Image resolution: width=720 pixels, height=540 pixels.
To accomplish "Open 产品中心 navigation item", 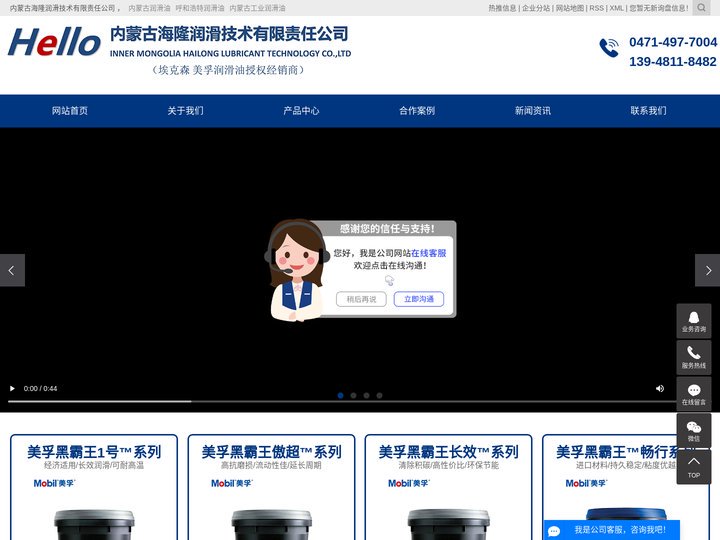I will (301, 111).
